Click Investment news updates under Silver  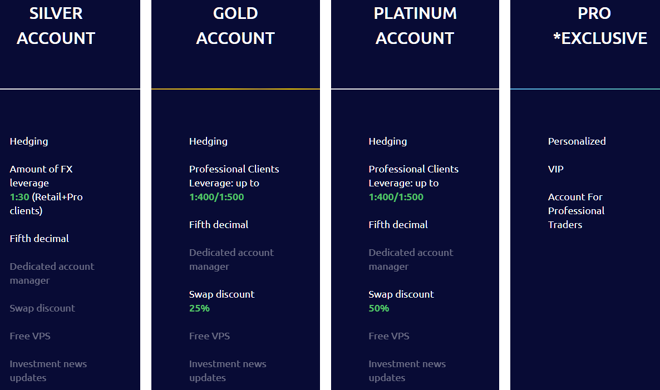pyautogui.click(x=48, y=371)
